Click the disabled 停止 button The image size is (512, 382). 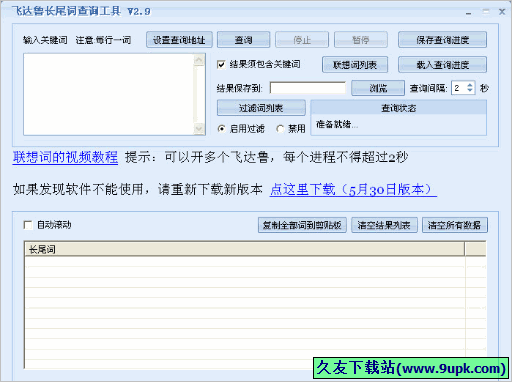click(x=302, y=40)
